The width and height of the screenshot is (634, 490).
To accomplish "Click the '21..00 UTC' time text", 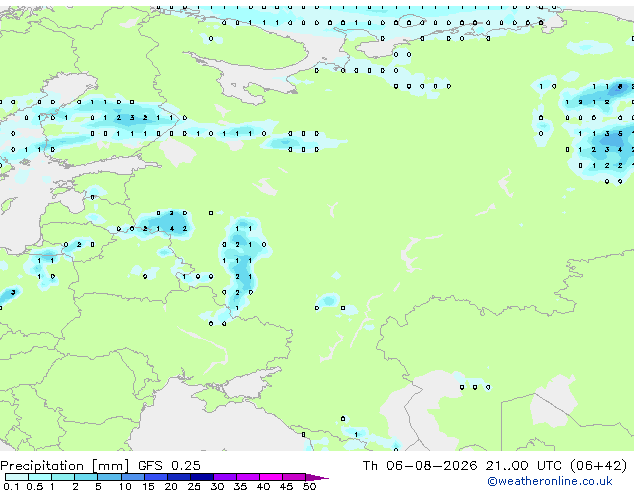I will tap(524, 466).
